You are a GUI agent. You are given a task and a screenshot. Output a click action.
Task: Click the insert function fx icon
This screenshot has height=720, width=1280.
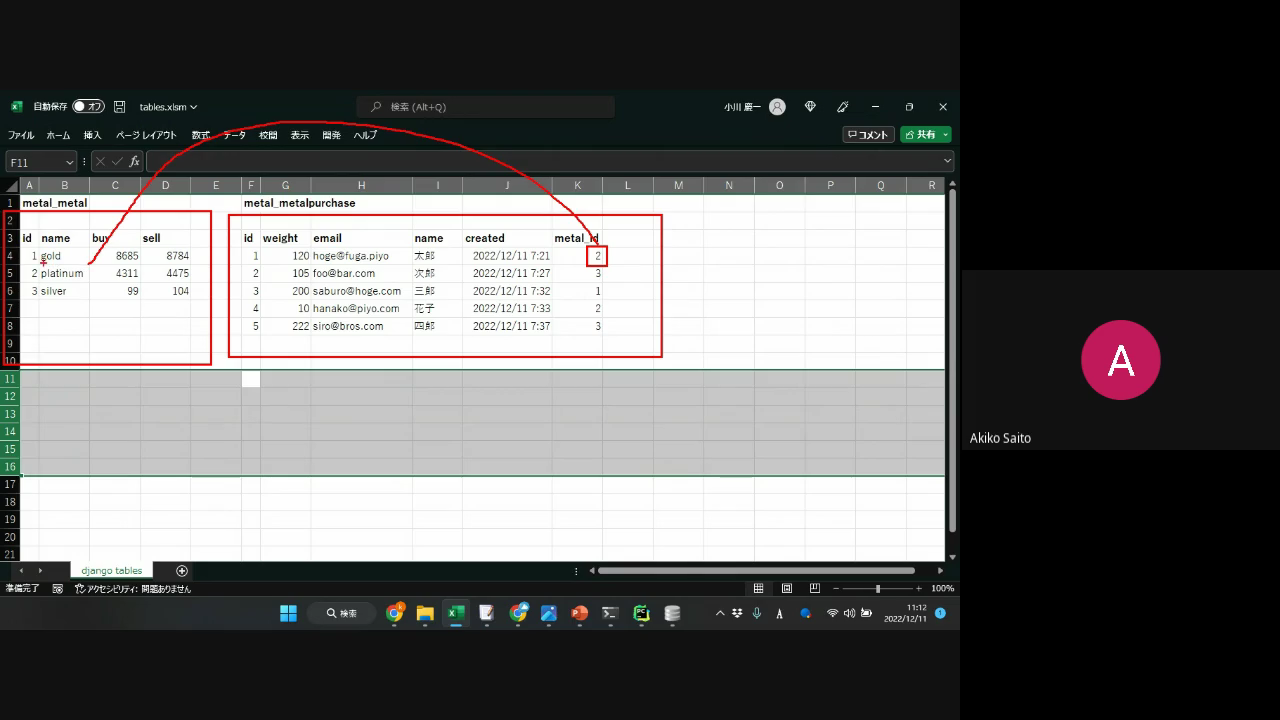tap(134, 162)
